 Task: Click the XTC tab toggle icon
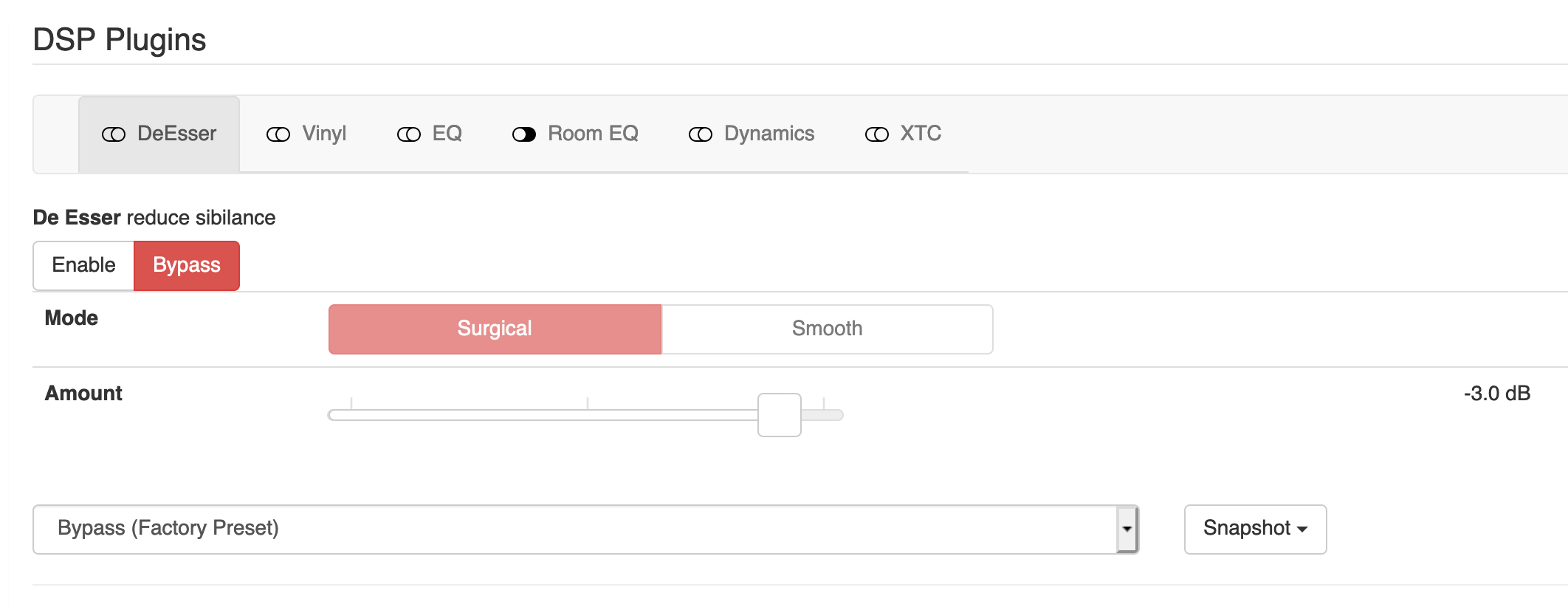click(877, 134)
